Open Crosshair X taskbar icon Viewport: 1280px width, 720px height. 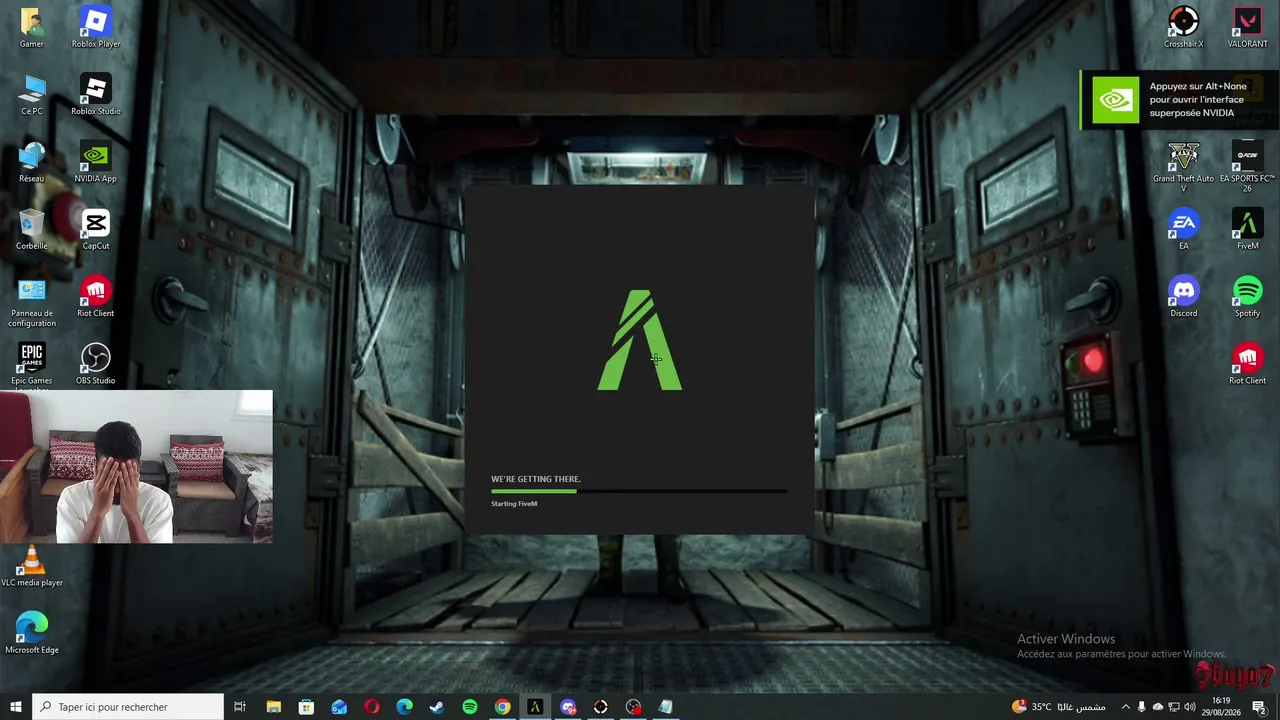pyautogui.click(x=600, y=707)
